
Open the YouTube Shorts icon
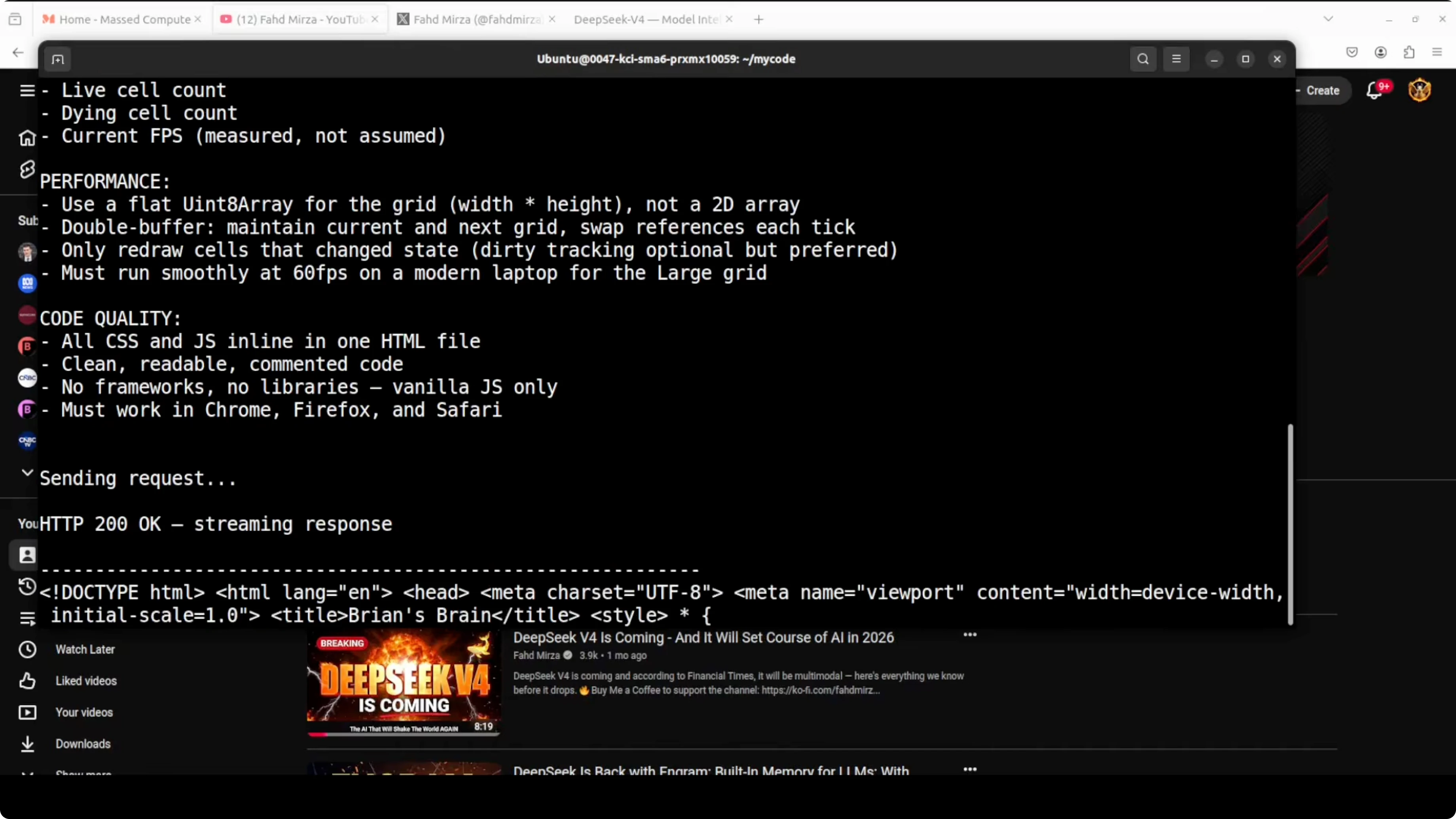click(27, 169)
